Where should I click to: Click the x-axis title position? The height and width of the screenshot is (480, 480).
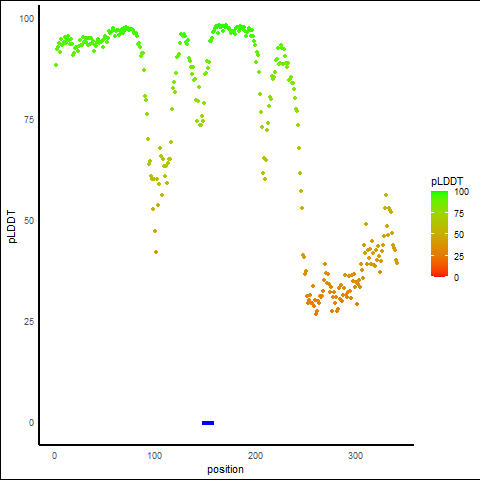pos(225,469)
